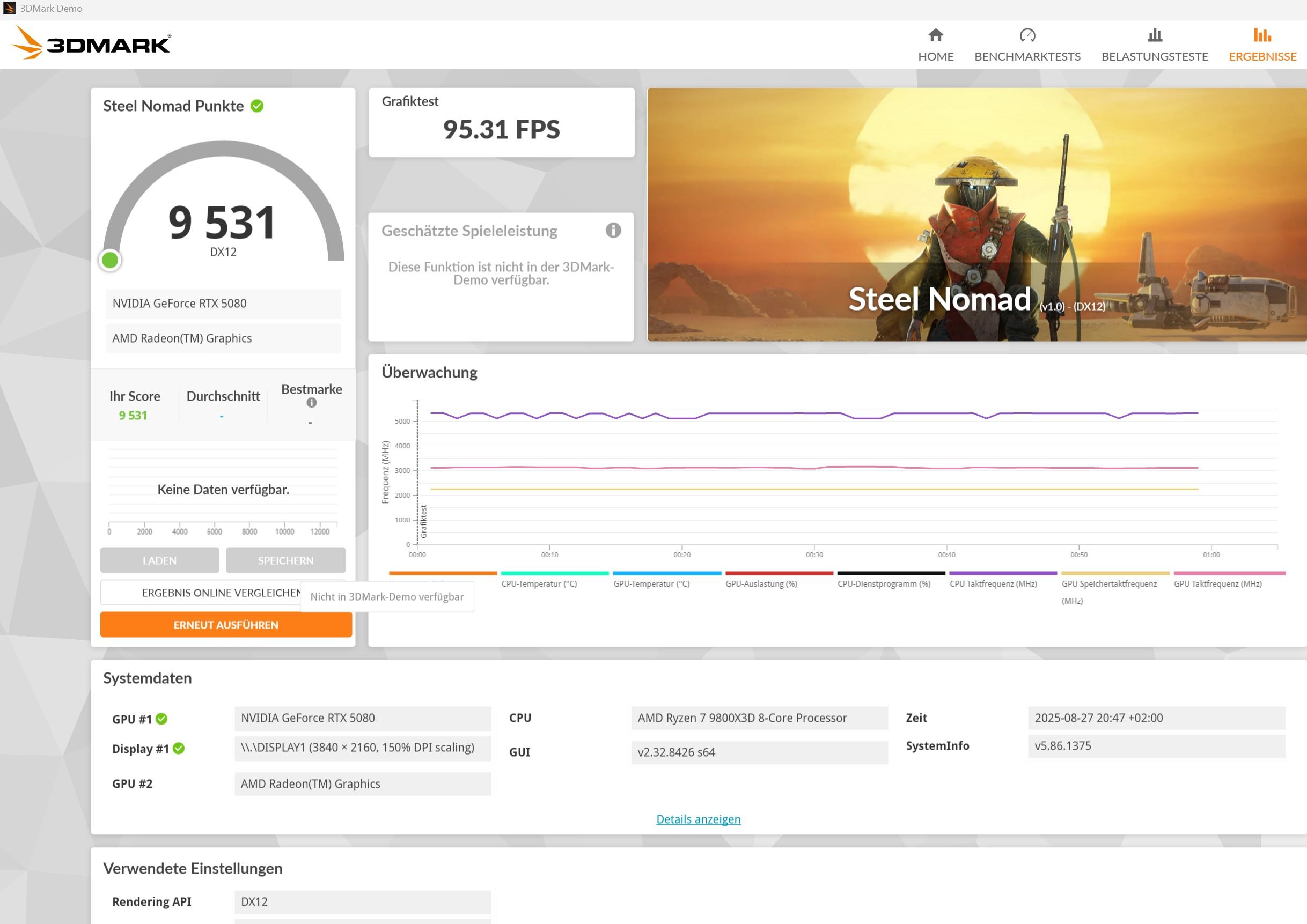Toggle GPU-Auslastung legend series
The height and width of the screenshot is (924, 1307).
(761, 584)
